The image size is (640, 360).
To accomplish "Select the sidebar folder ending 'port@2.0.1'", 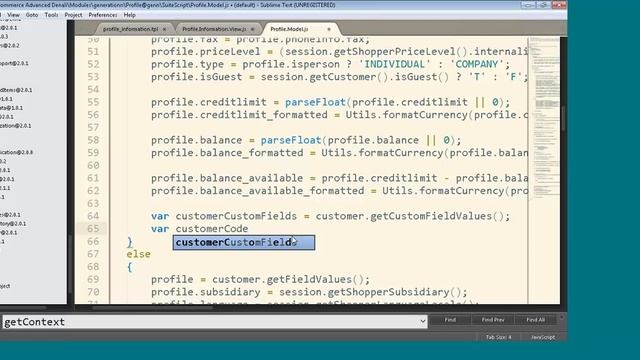I will [x=14, y=63].
